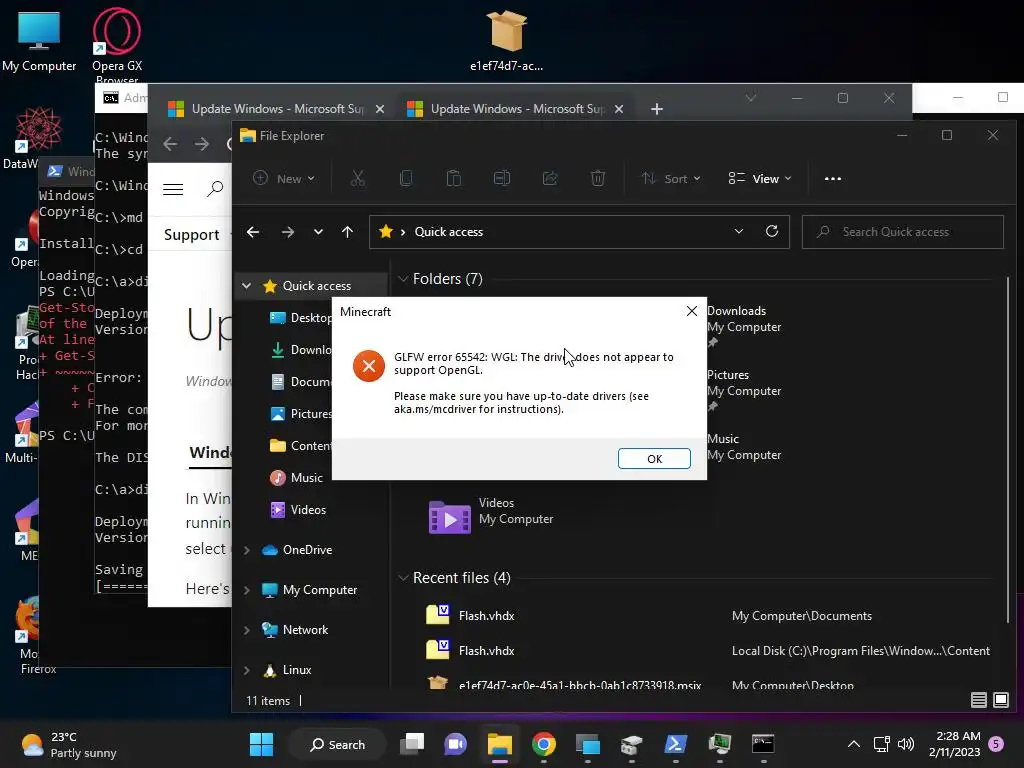Show hidden system tray icons
Screen dimensions: 1024x768
(x=853, y=744)
